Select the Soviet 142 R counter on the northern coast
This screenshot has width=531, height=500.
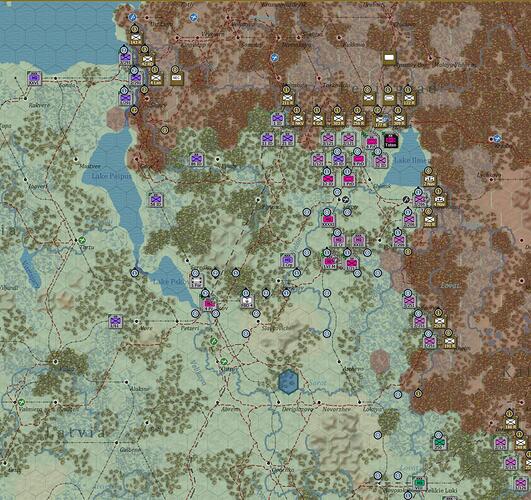pos(136,38)
